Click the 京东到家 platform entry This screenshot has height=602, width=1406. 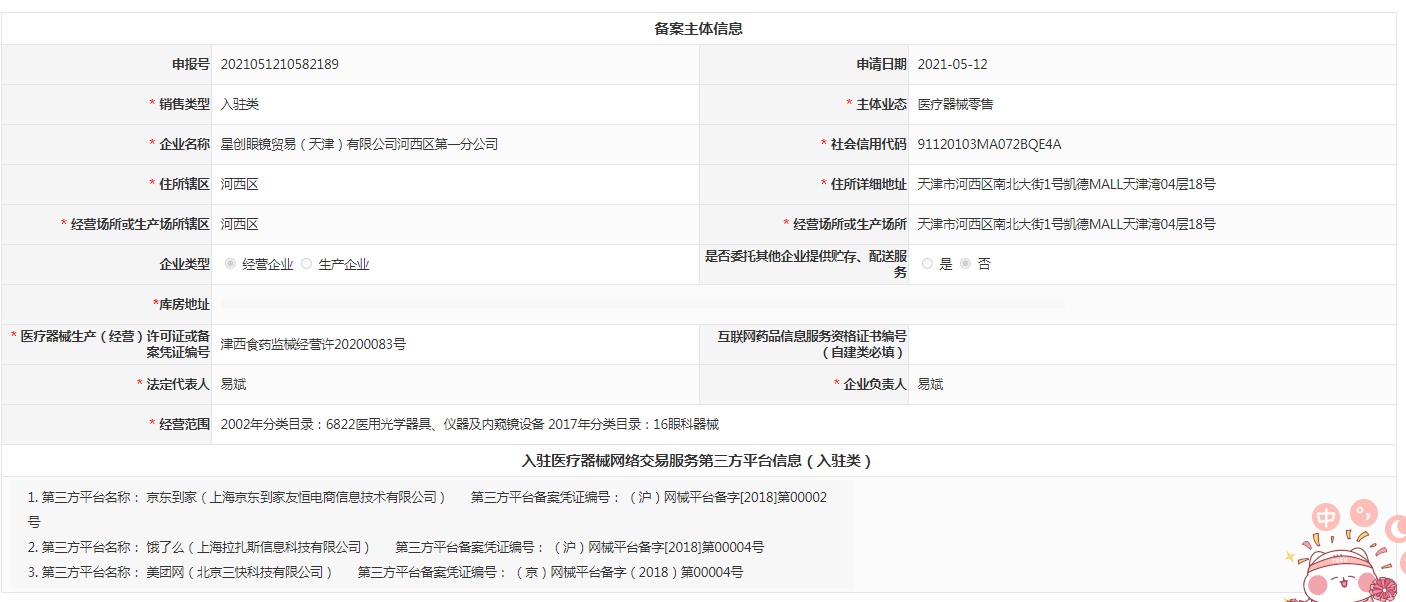pos(296,497)
